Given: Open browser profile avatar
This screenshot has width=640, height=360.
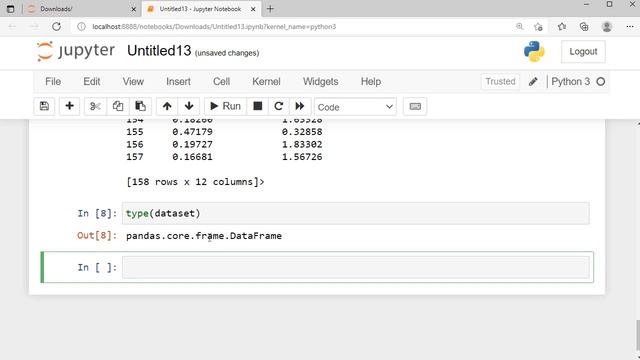Looking at the screenshot, I should (x=607, y=27).
